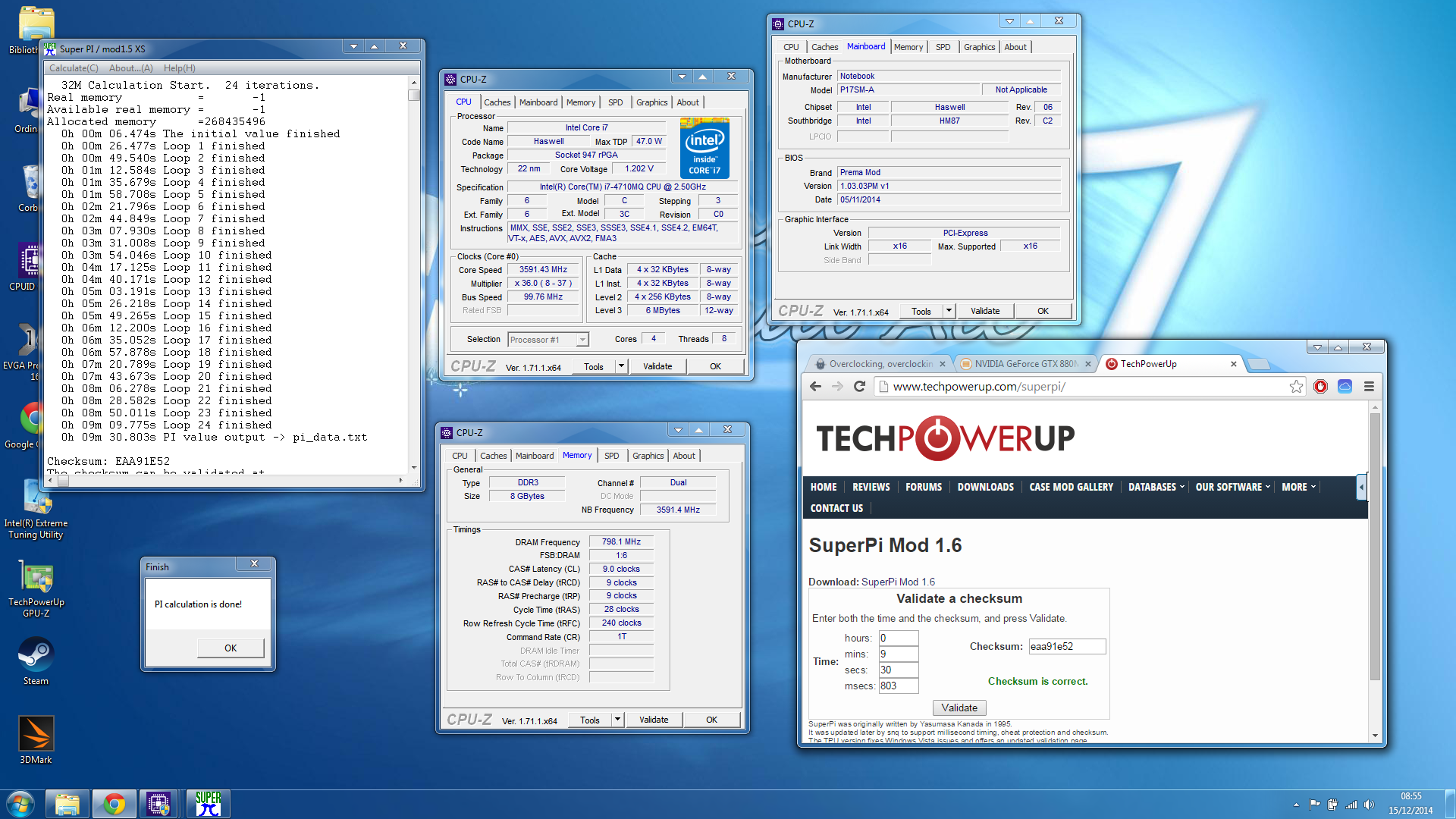Click the Checksum input field
This screenshot has width=1456, height=819.
tap(1067, 646)
